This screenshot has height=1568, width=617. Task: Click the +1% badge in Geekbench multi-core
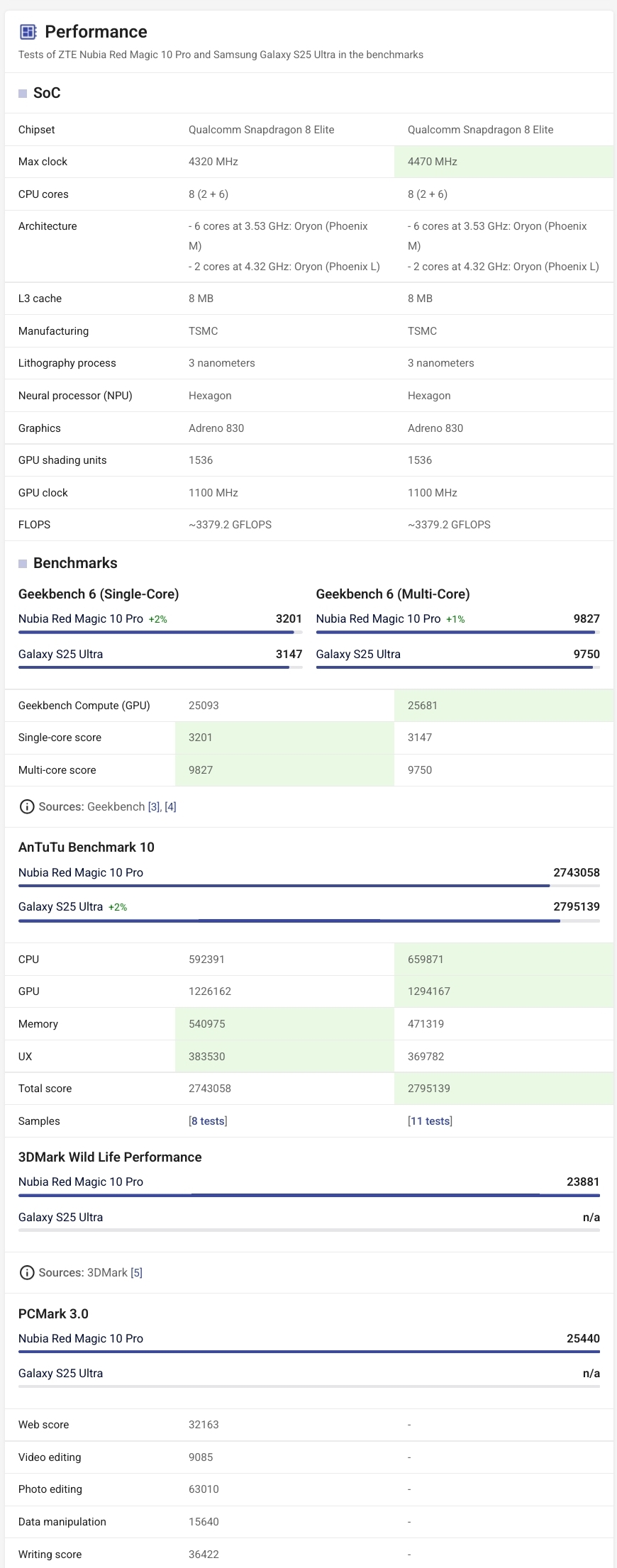[x=455, y=619]
